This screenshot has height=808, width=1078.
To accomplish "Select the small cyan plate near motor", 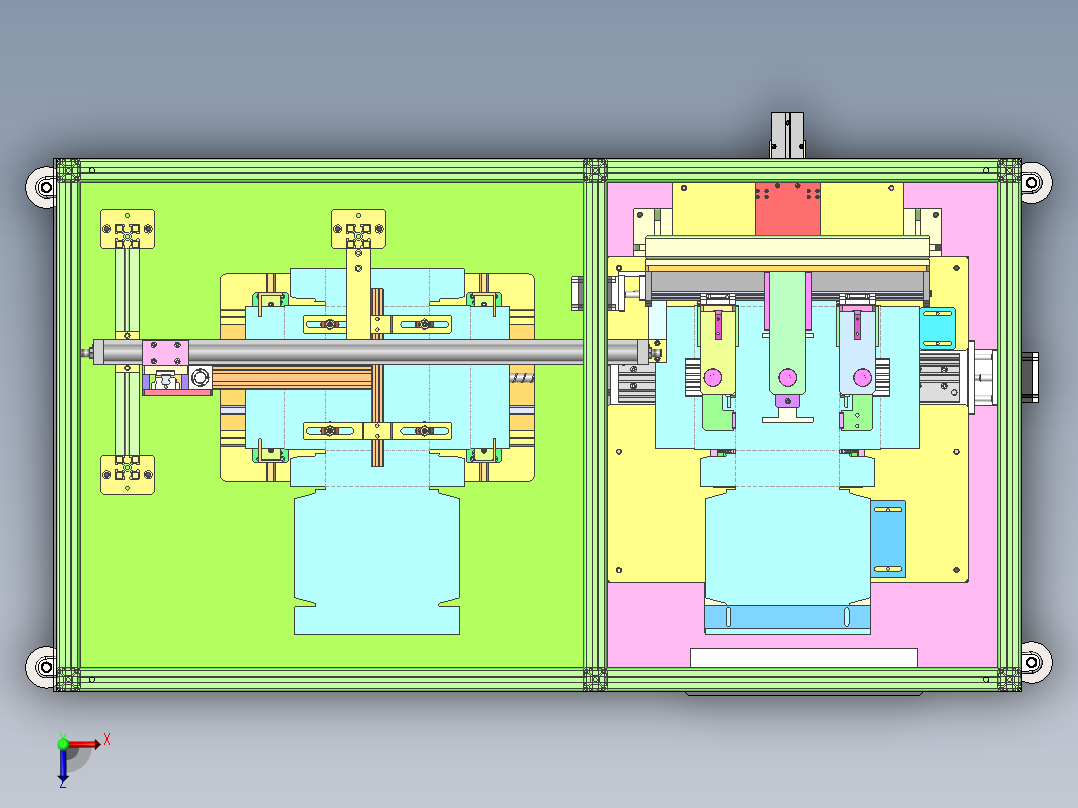I will (937, 328).
